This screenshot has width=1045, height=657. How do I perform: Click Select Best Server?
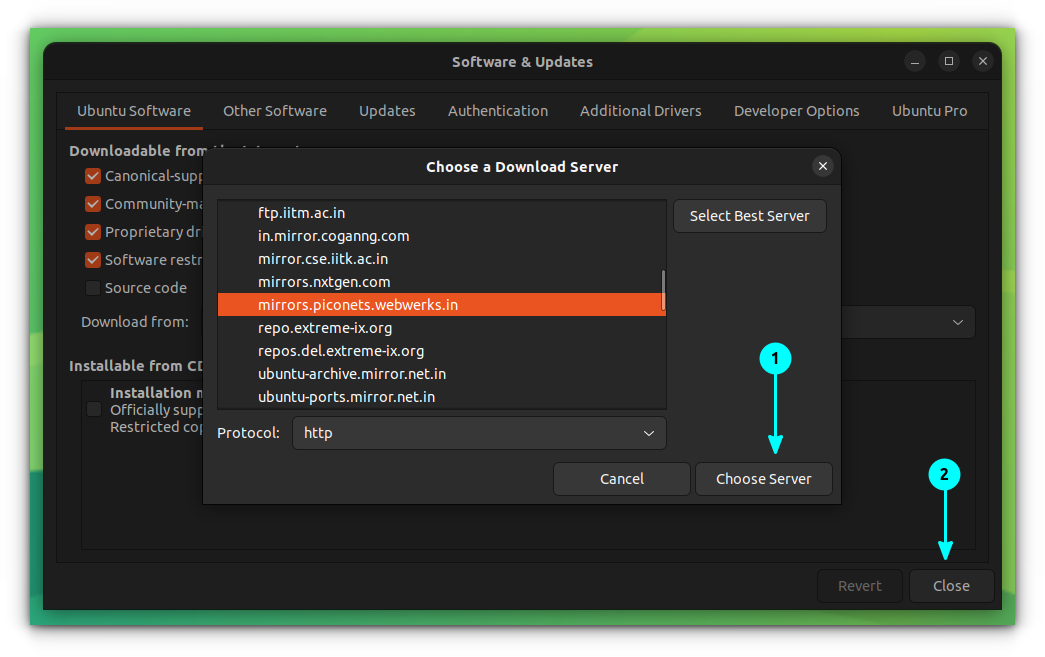749,215
